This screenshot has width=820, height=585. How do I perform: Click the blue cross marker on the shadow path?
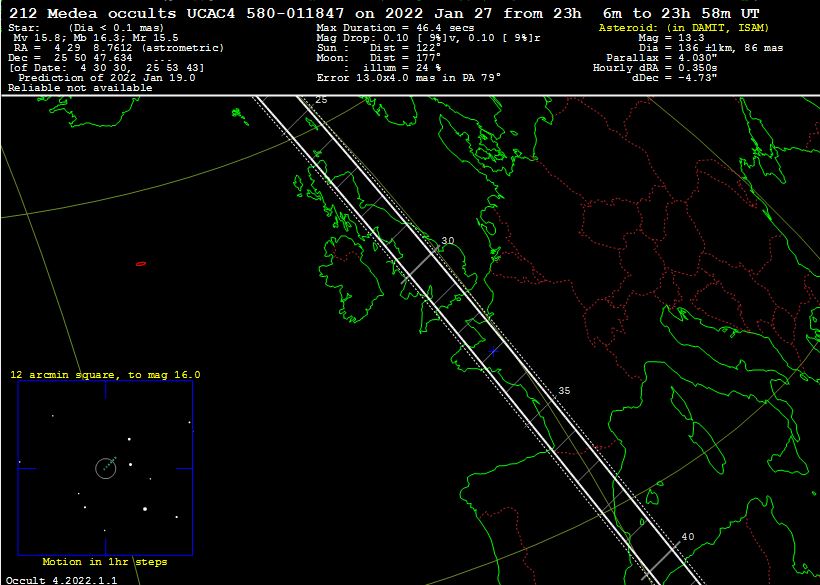492,351
